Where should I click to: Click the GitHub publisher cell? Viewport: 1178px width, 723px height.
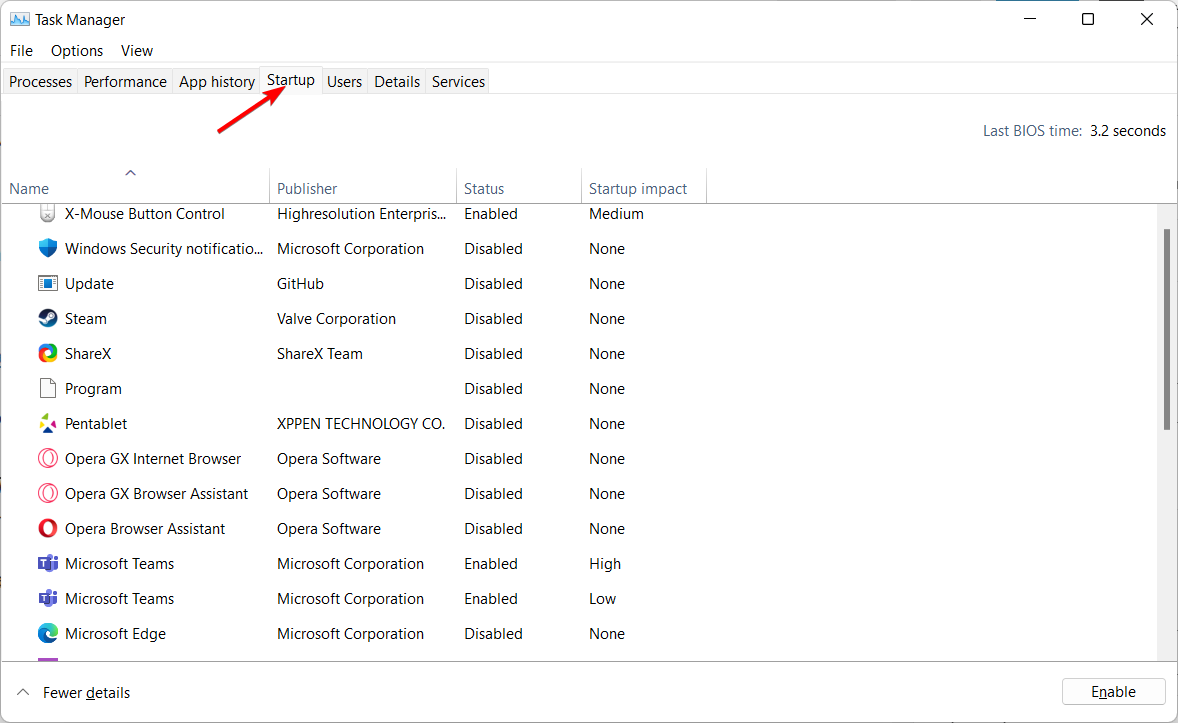click(x=300, y=283)
